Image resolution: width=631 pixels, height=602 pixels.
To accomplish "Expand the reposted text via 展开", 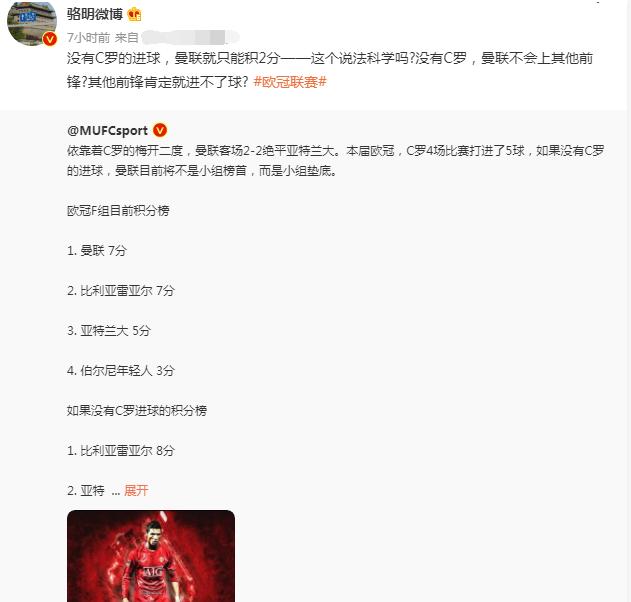I will pyautogui.click(x=136, y=490).
